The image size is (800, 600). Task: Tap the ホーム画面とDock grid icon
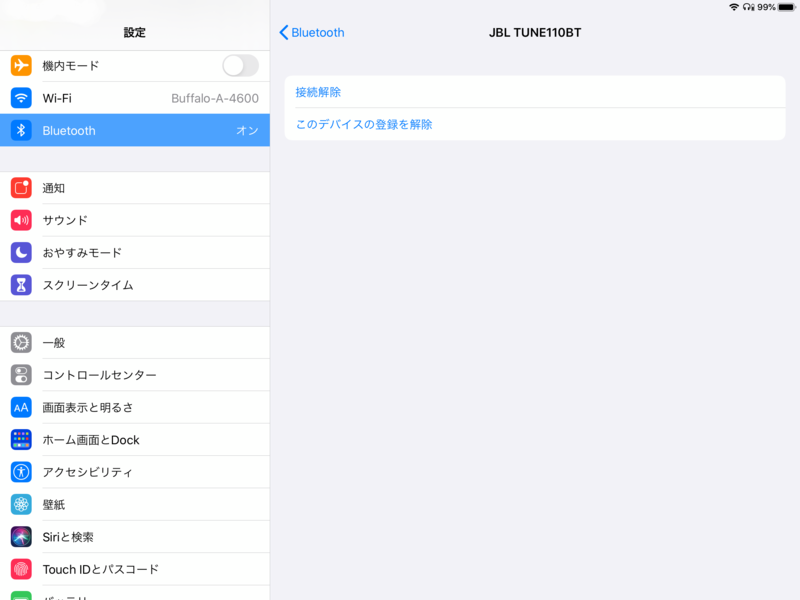[21, 439]
